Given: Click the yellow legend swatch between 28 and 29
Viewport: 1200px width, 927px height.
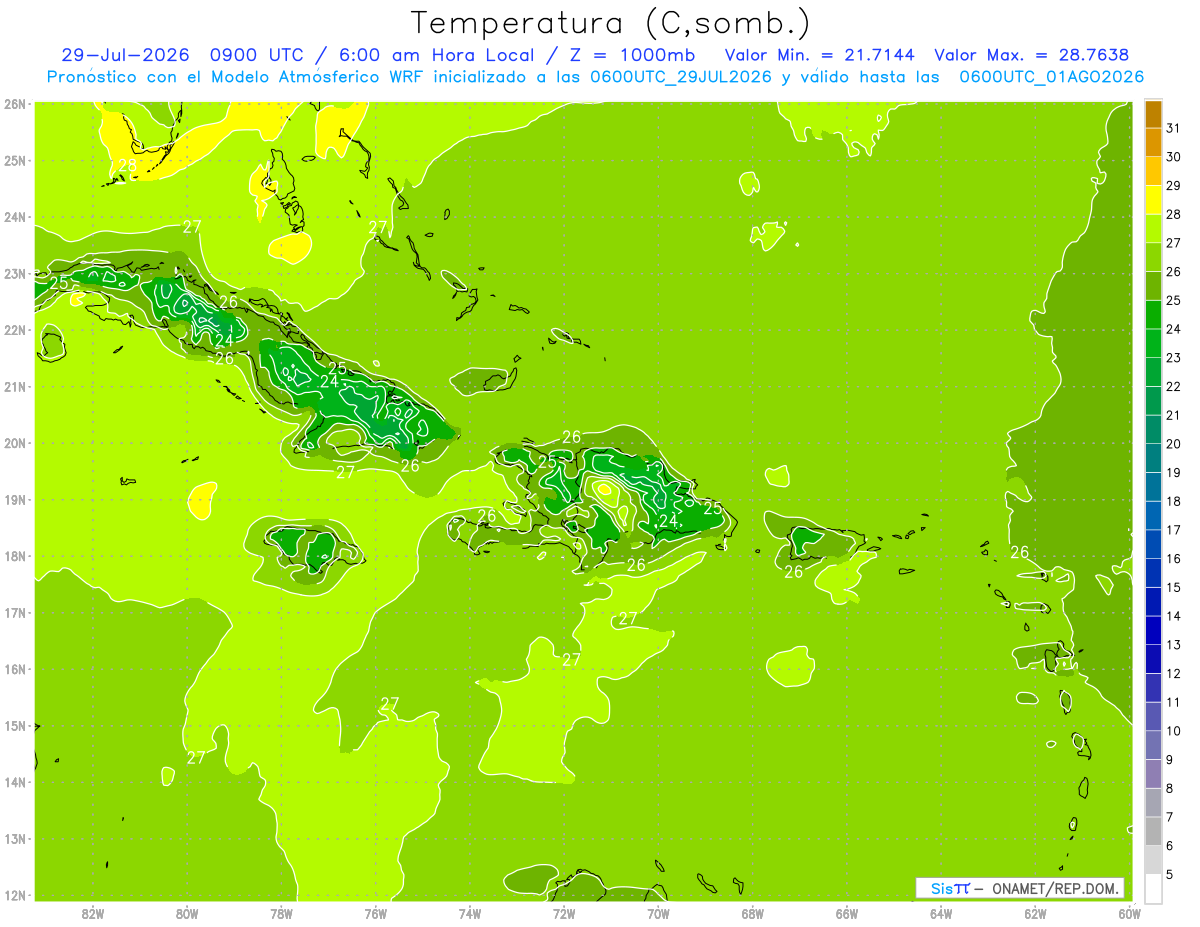Looking at the screenshot, I should click(1154, 200).
